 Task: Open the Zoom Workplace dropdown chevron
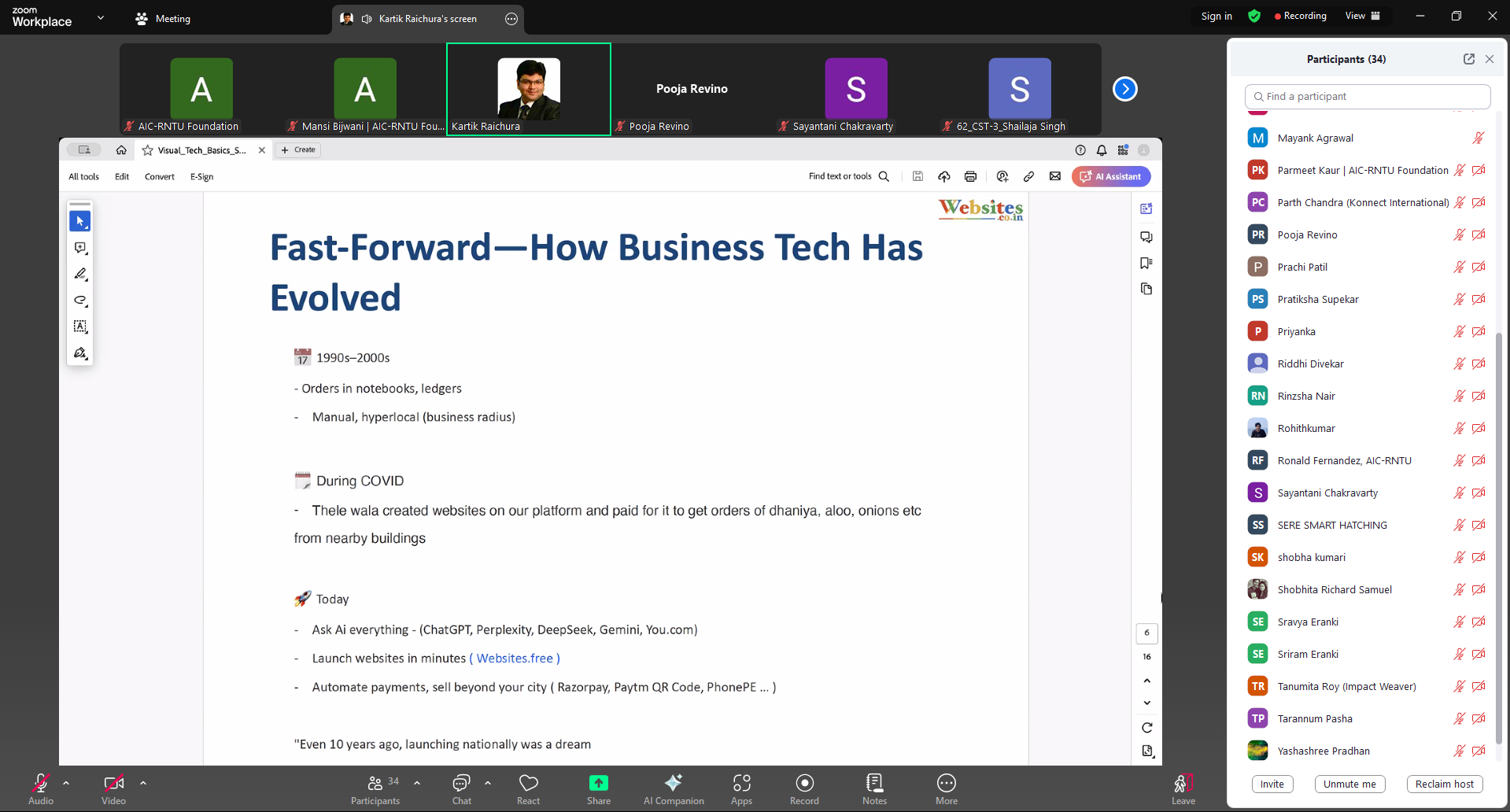click(101, 17)
